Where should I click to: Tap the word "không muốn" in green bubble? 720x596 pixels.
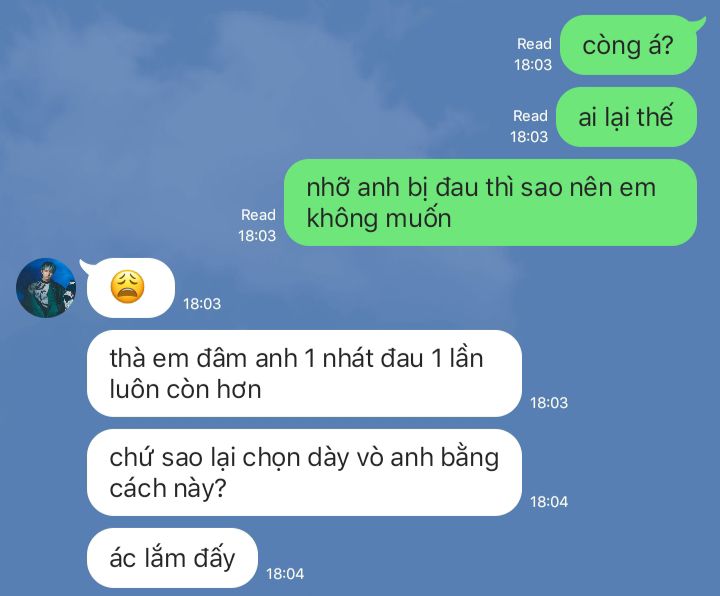tap(379, 219)
